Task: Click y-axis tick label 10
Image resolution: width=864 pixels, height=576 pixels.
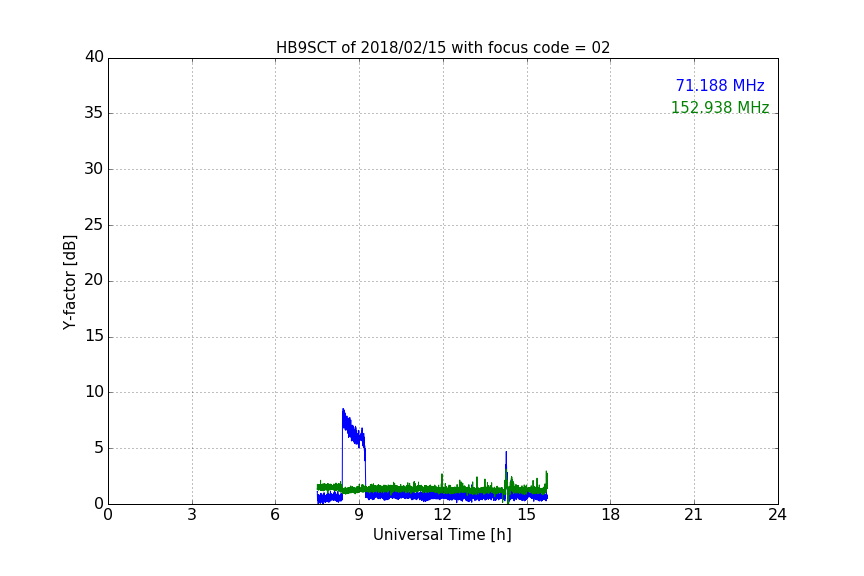Action: (x=94, y=392)
